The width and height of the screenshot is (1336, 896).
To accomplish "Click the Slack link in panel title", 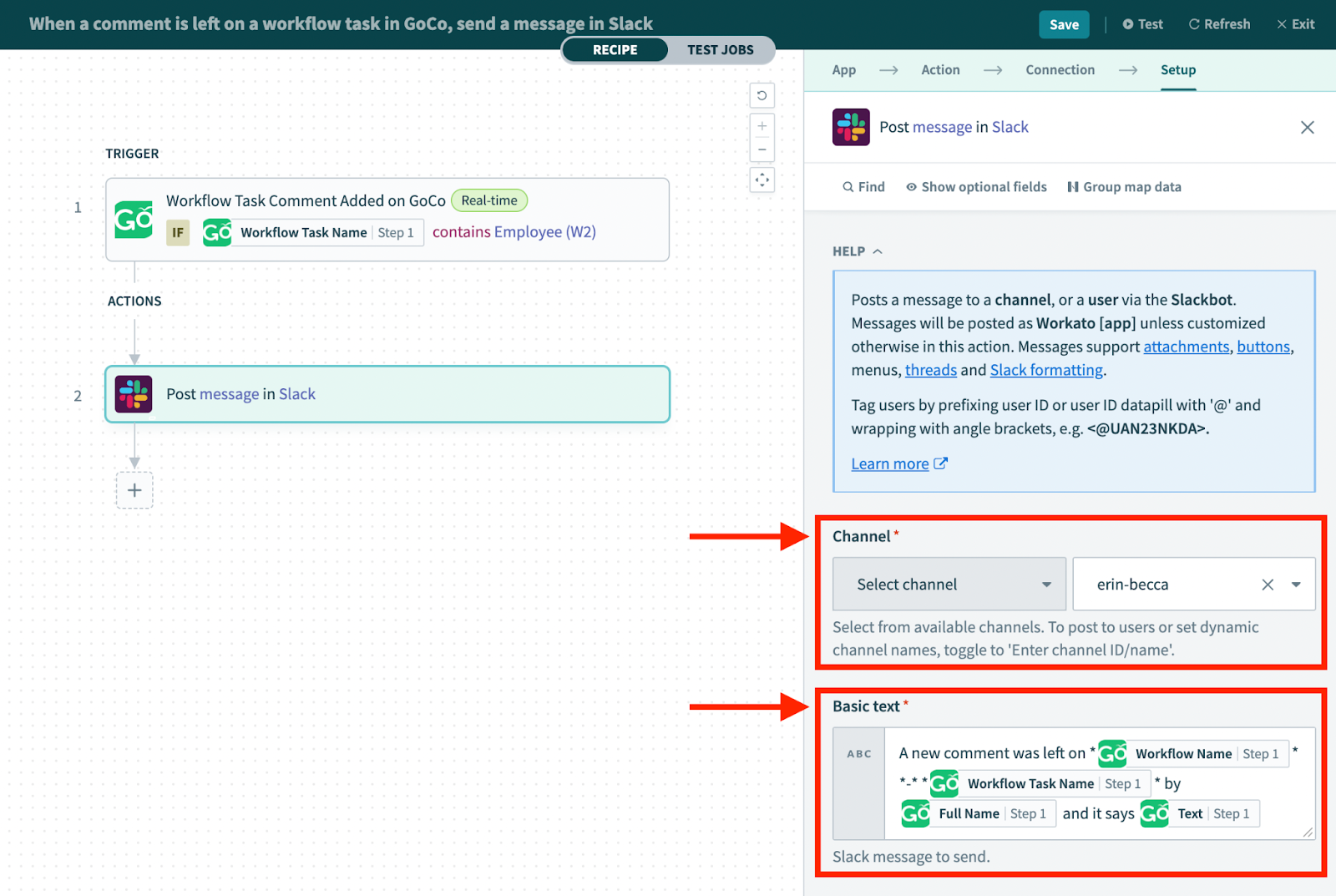I will [x=1010, y=128].
